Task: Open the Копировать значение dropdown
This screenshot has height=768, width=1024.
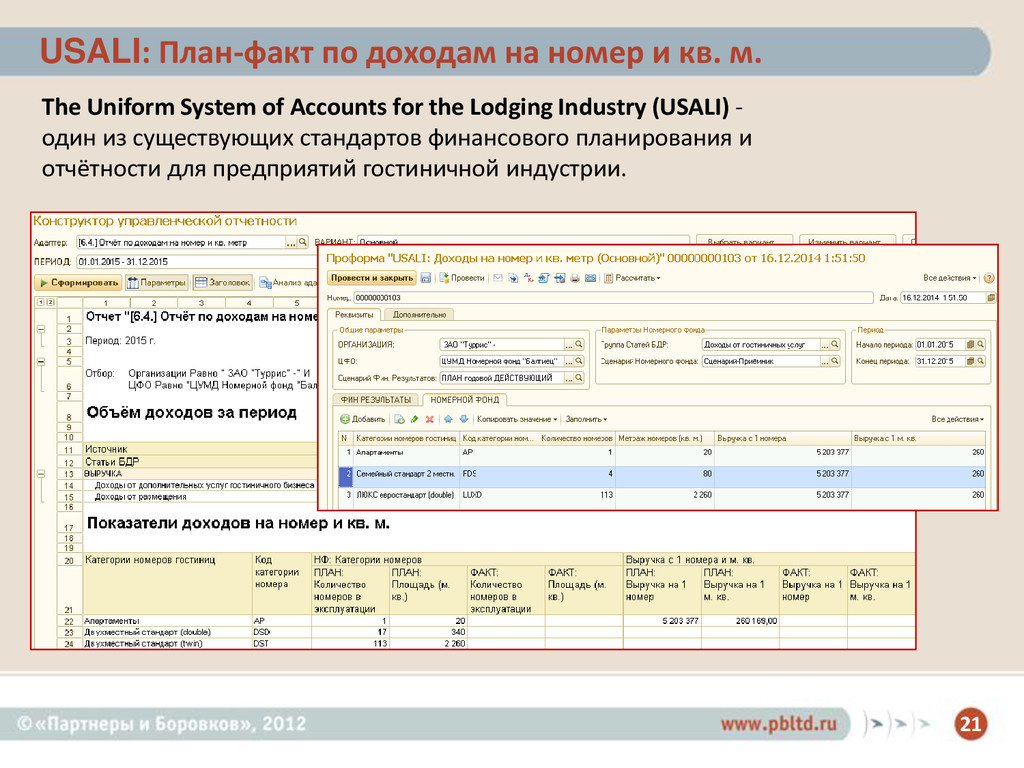Action: [517, 419]
